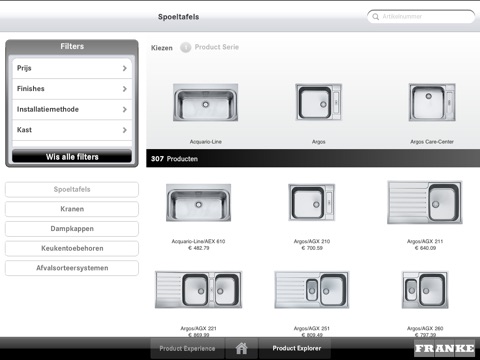Click the Kast row chevron arrow

point(125,130)
